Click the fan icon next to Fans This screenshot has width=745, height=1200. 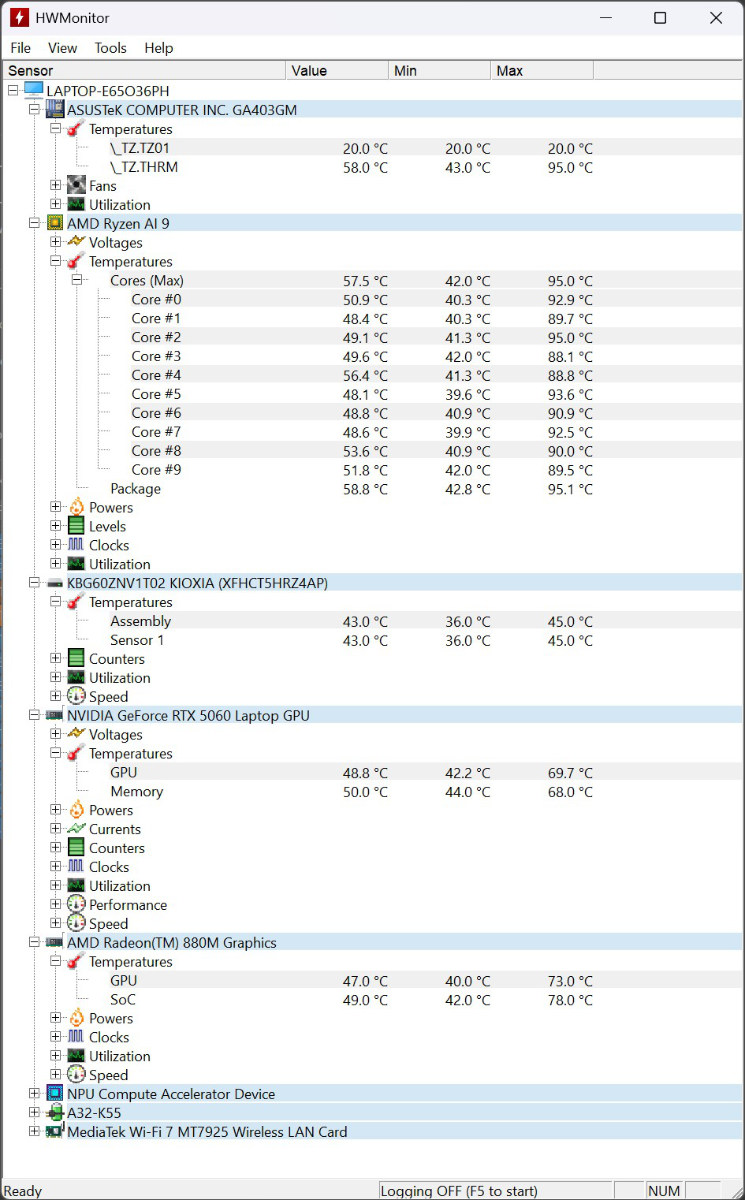click(76, 186)
